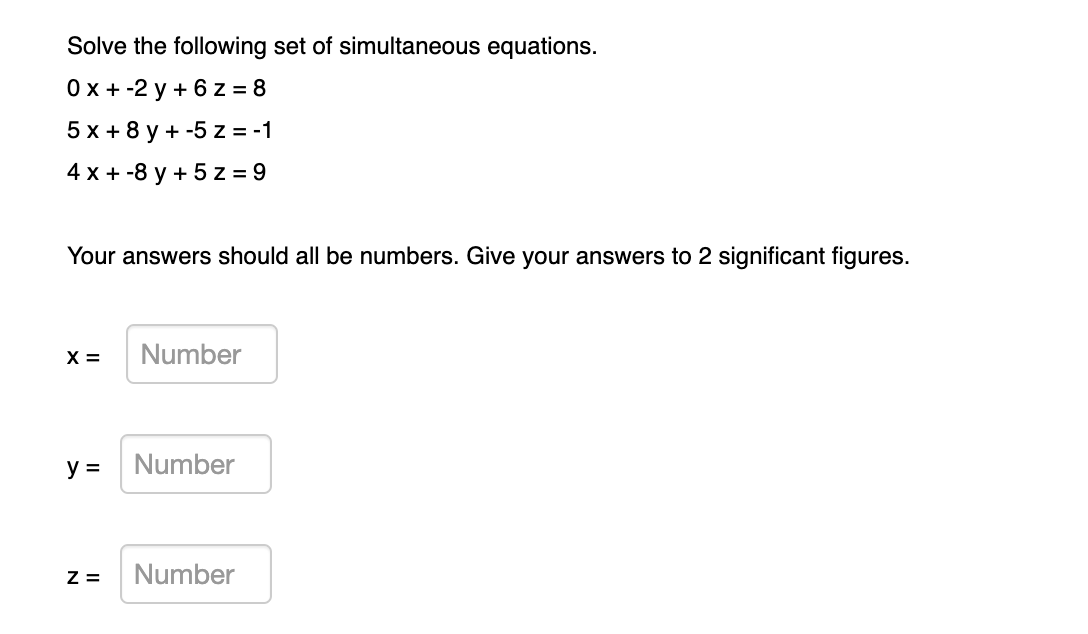This screenshot has height=634, width=1088.
Task: Click the term 4 x in the third equation
Action: (x=82, y=172)
